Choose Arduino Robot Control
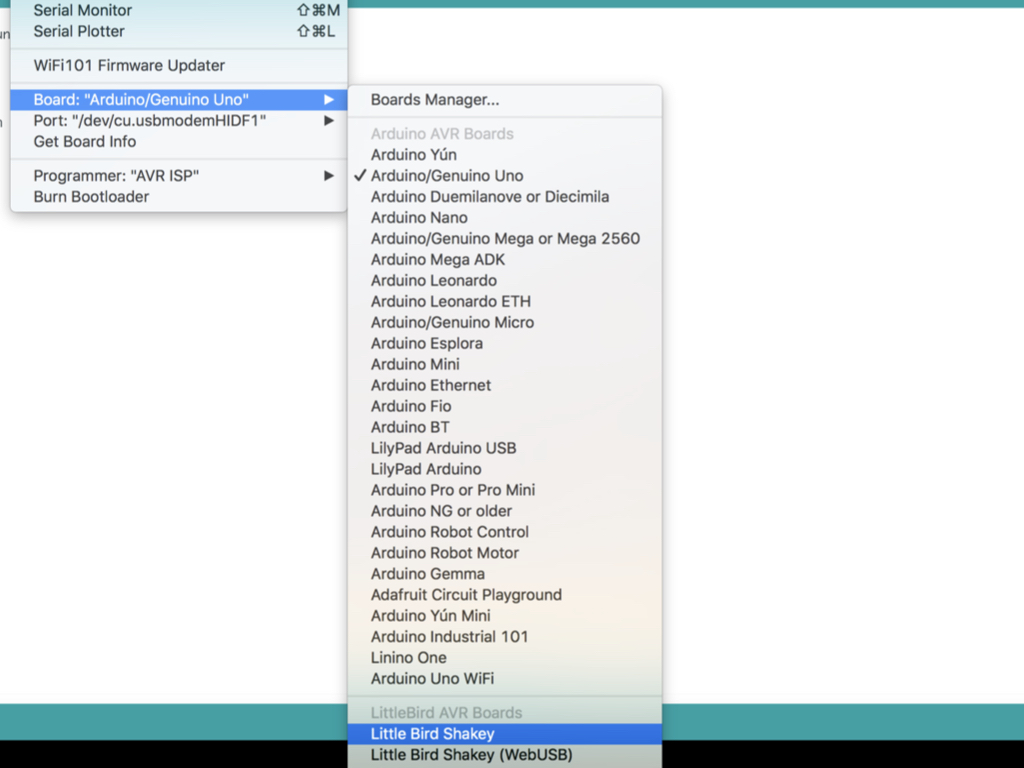1024x768 pixels. (x=505, y=532)
